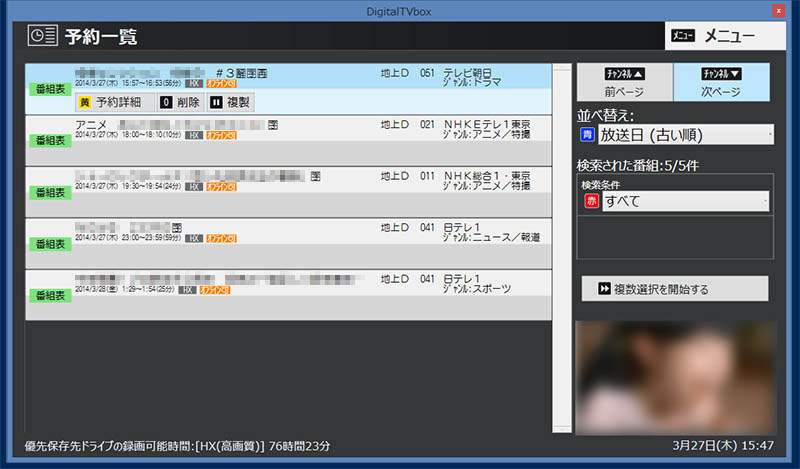Click the blue 青 icon beside the sort dropdown
The image size is (800, 469).
[587, 134]
